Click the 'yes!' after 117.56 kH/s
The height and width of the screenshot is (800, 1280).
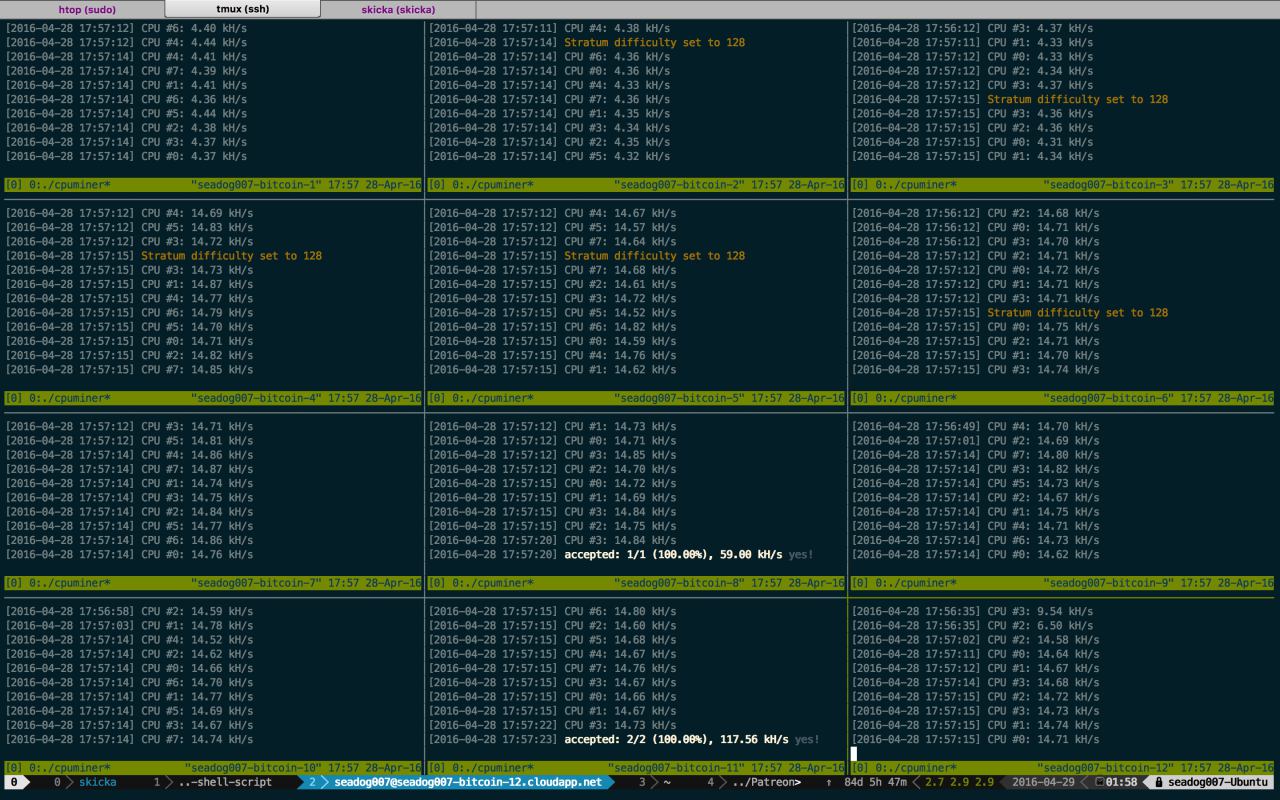pyautogui.click(x=807, y=739)
